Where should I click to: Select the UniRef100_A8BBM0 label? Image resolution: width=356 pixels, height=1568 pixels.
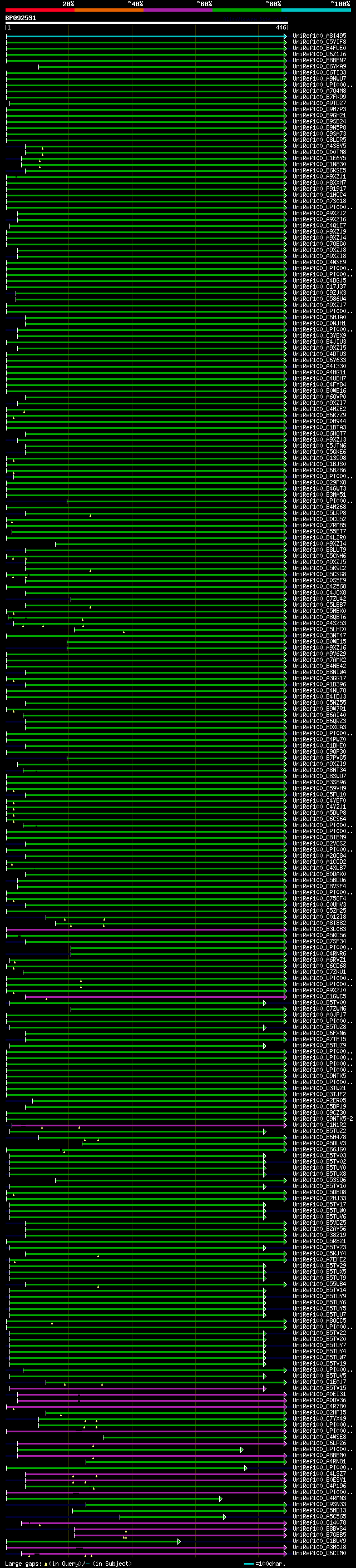319,1456
